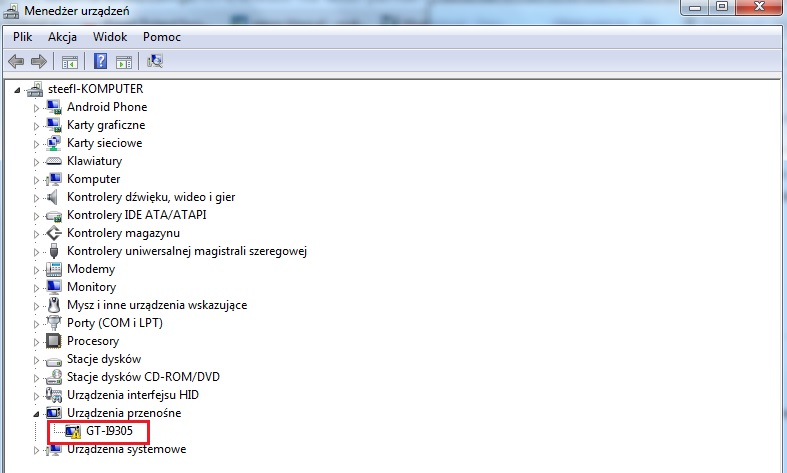Open Help via the blue question mark icon

coord(100,61)
